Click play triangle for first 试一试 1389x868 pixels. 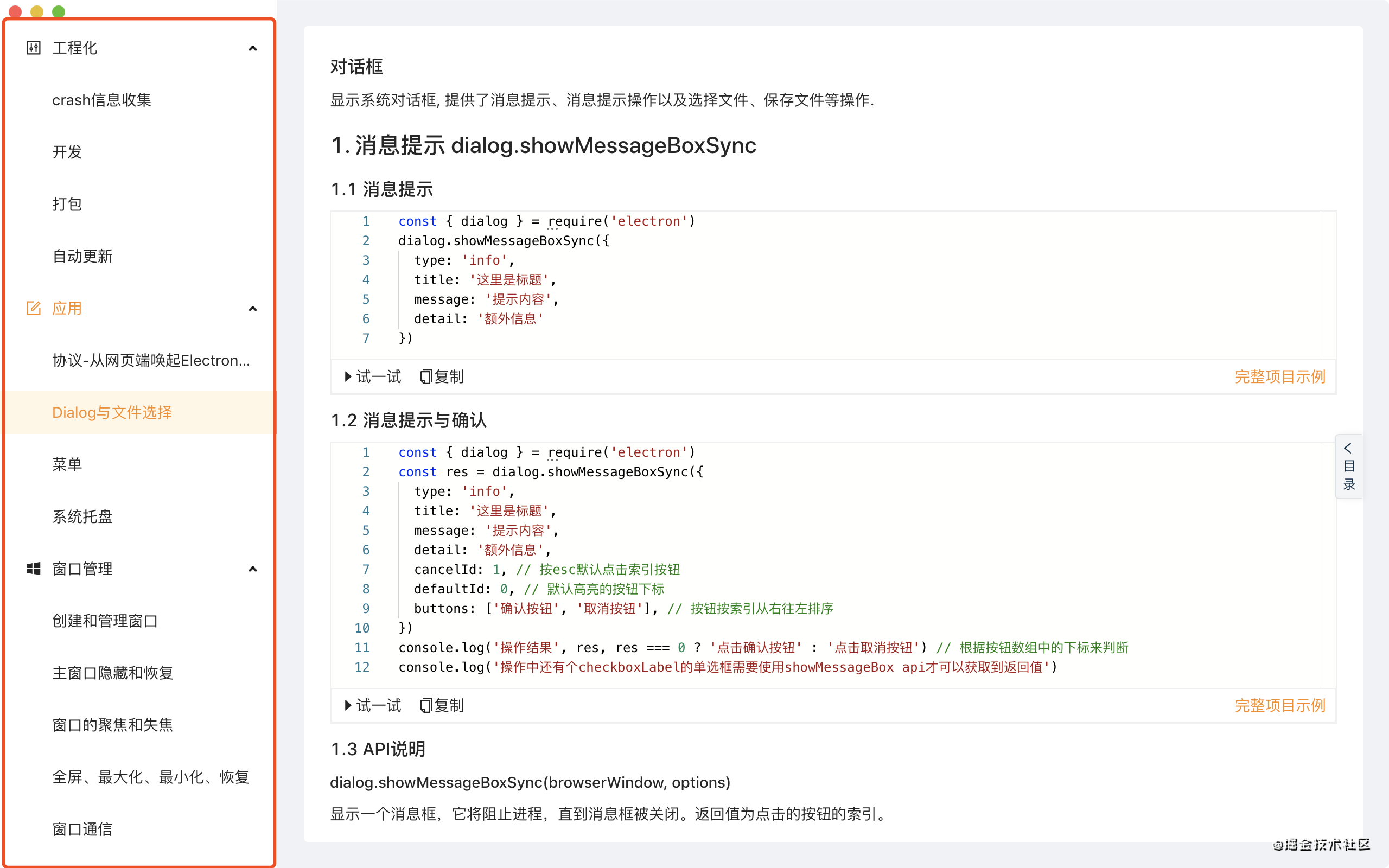pyautogui.click(x=348, y=376)
